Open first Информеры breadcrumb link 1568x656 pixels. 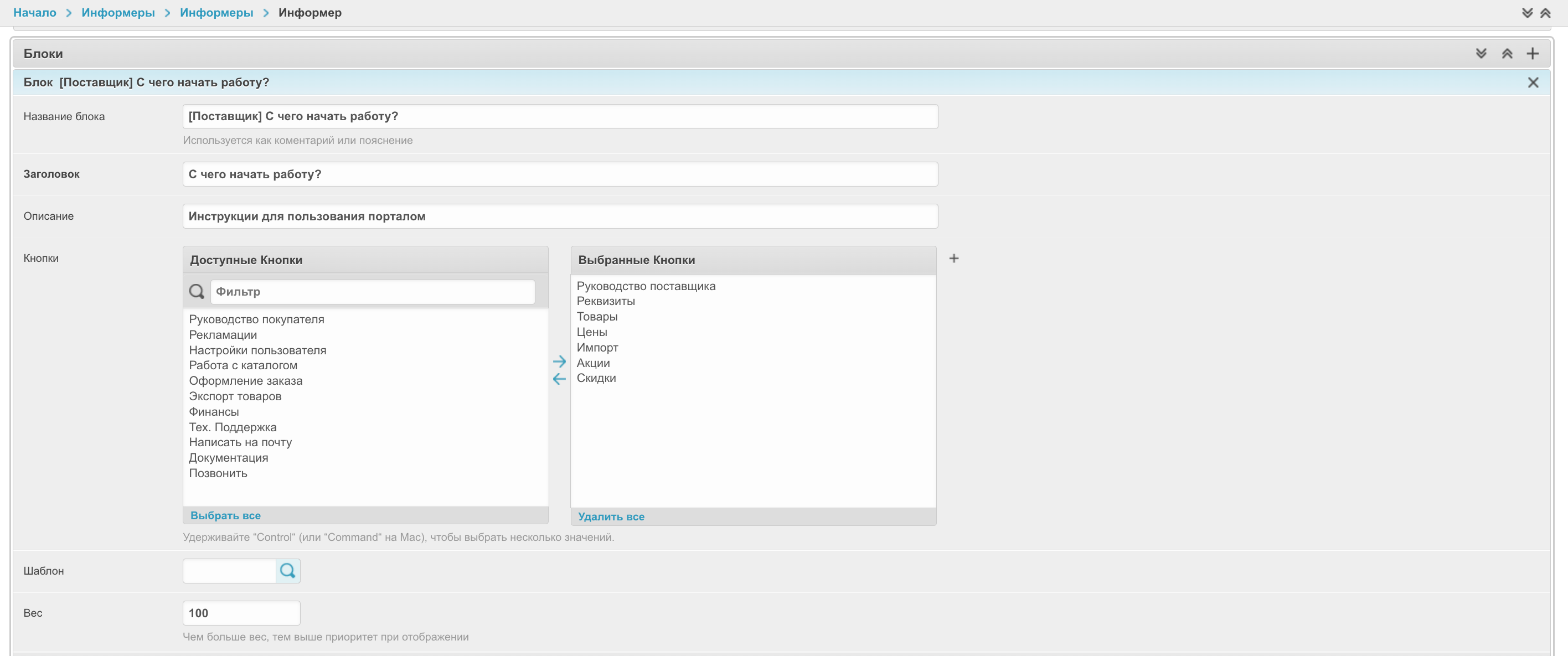(x=118, y=13)
